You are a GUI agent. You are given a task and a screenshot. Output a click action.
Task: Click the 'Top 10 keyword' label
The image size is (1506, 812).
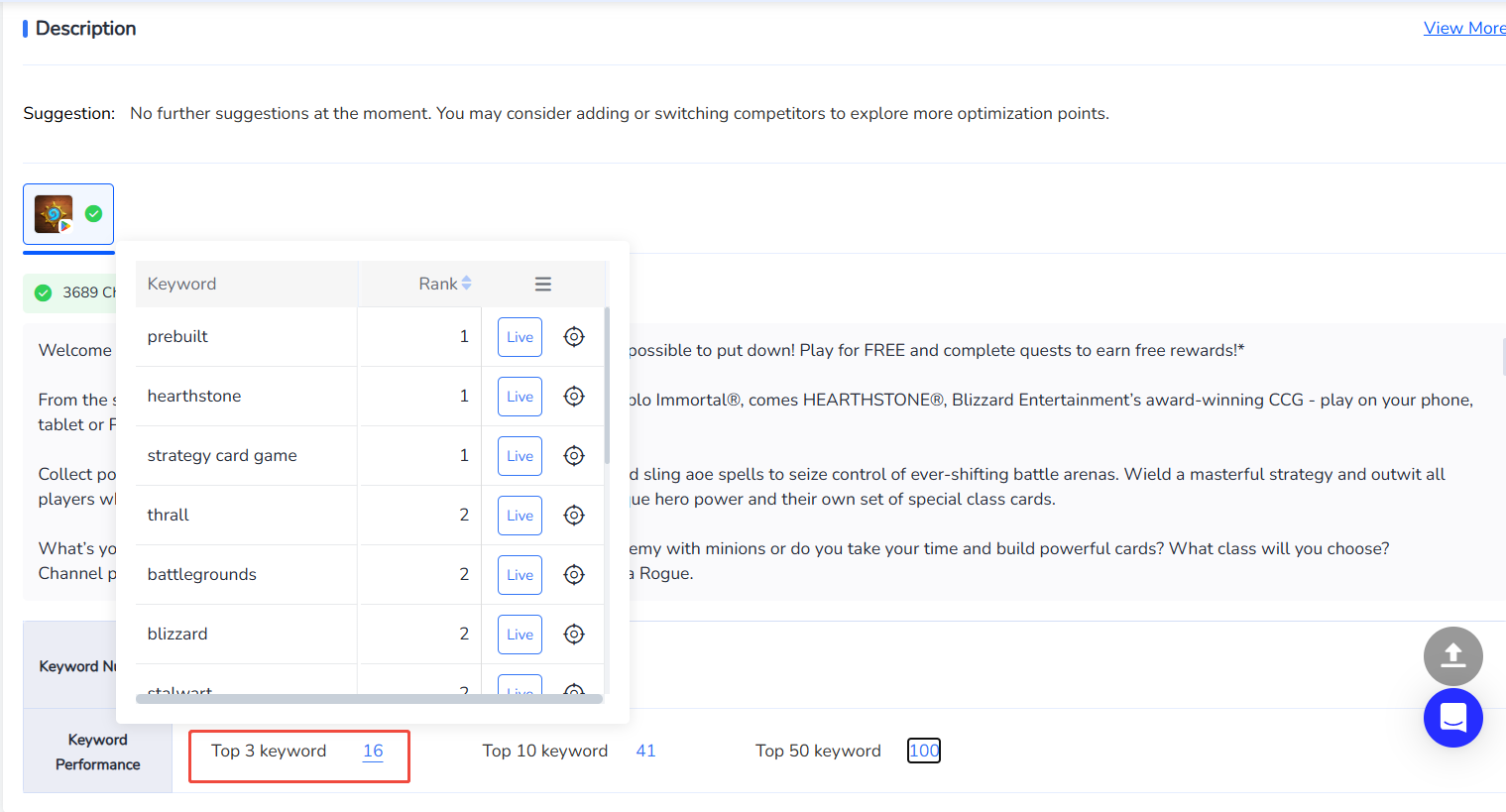coord(545,751)
